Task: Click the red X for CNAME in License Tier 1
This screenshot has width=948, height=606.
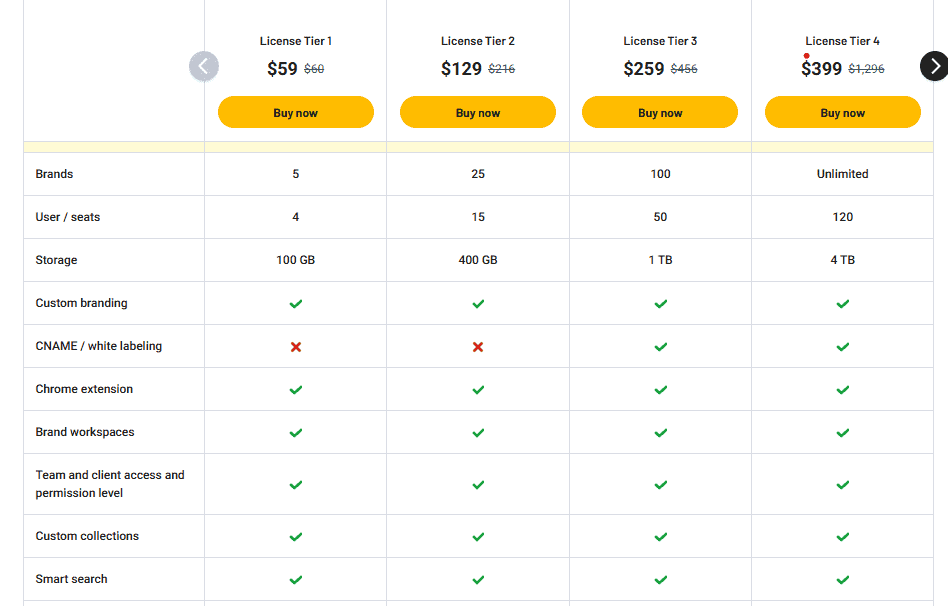Action: (x=295, y=346)
